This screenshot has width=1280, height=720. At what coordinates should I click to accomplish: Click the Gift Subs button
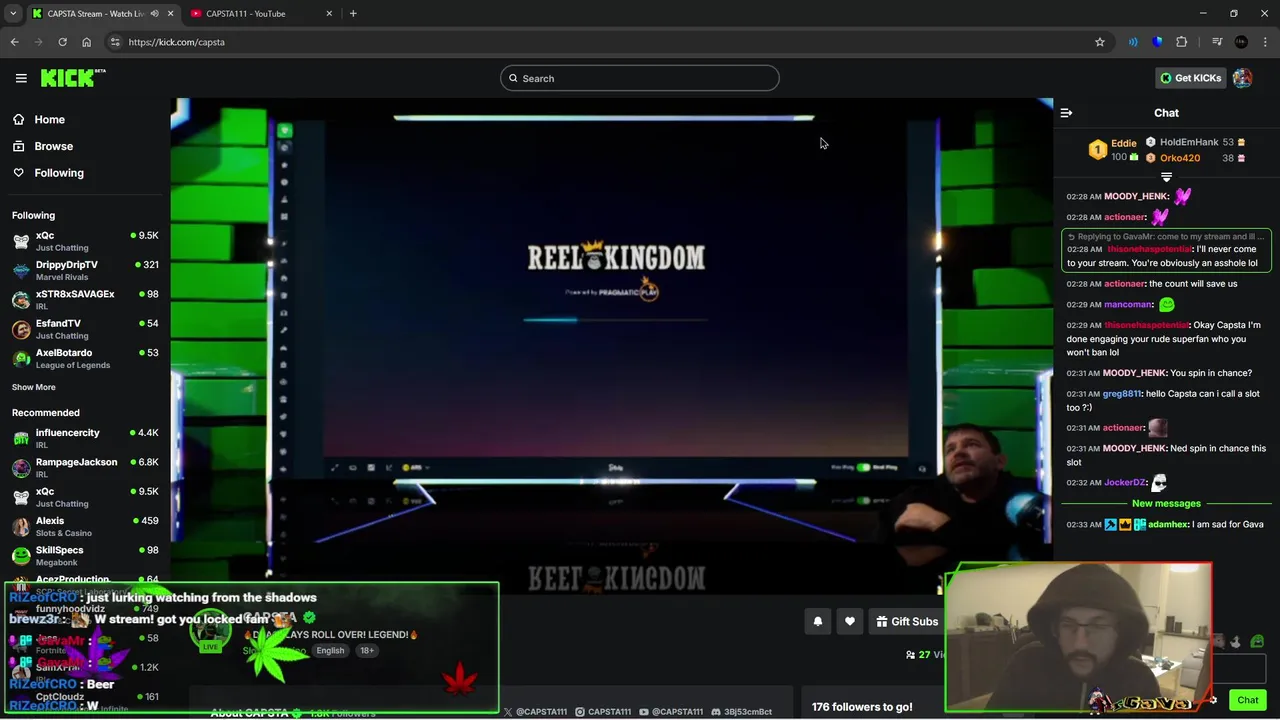pyautogui.click(x=906, y=621)
